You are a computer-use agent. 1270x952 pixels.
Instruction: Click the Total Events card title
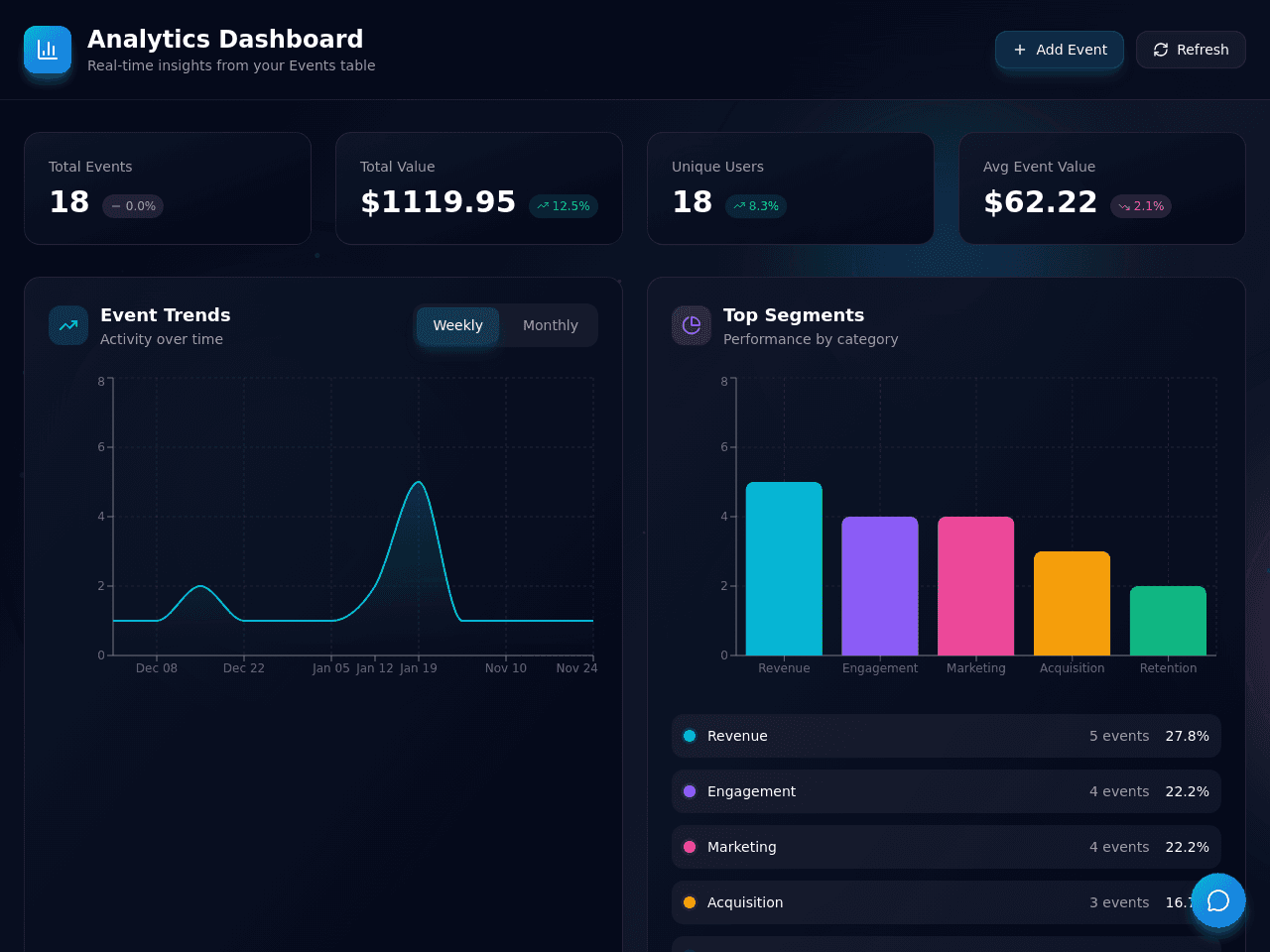point(90,167)
